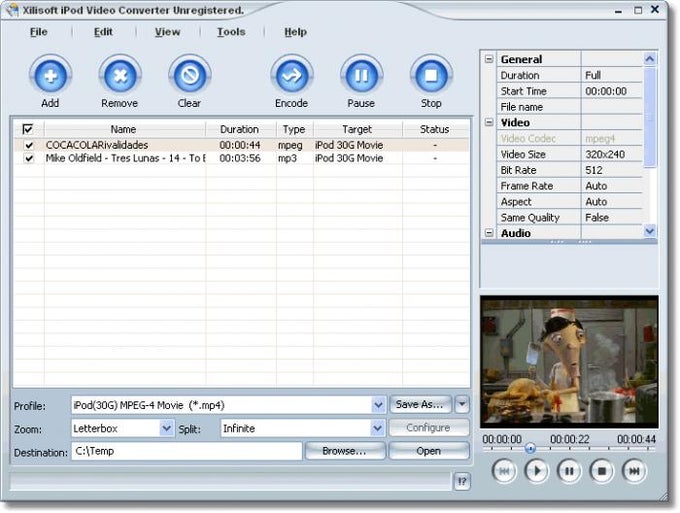Image resolution: width=680 pixels, height=513 pixels.
Task: Click the video preview thumbnail
Action: (569, 362)
